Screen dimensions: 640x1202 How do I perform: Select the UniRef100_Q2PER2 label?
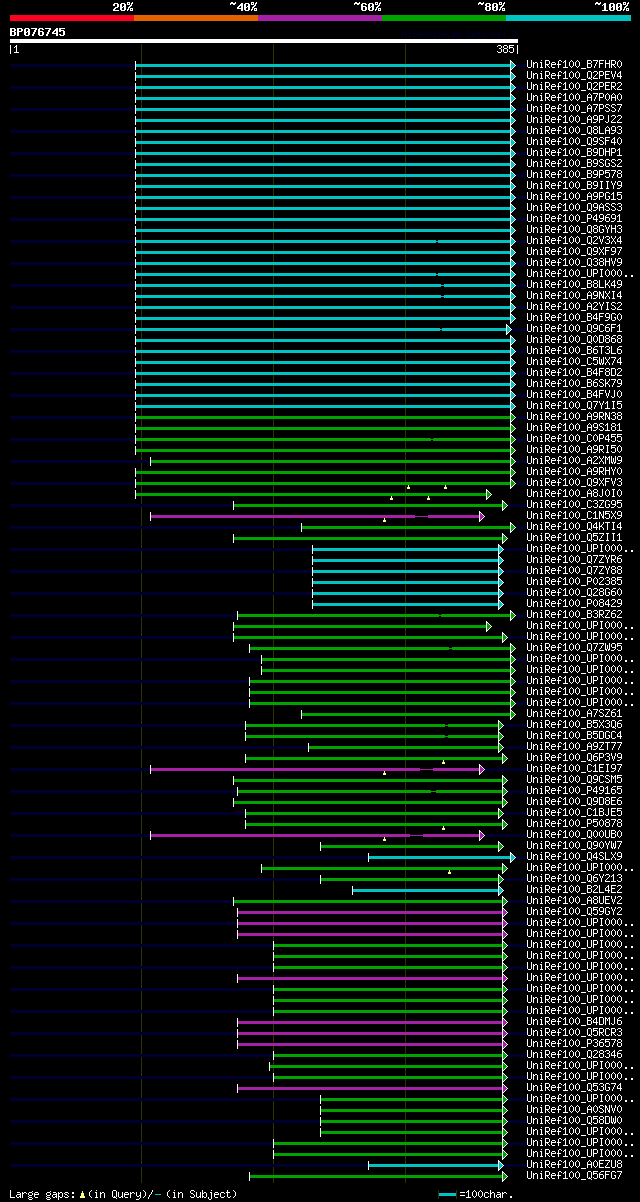(x=574, y=86)
